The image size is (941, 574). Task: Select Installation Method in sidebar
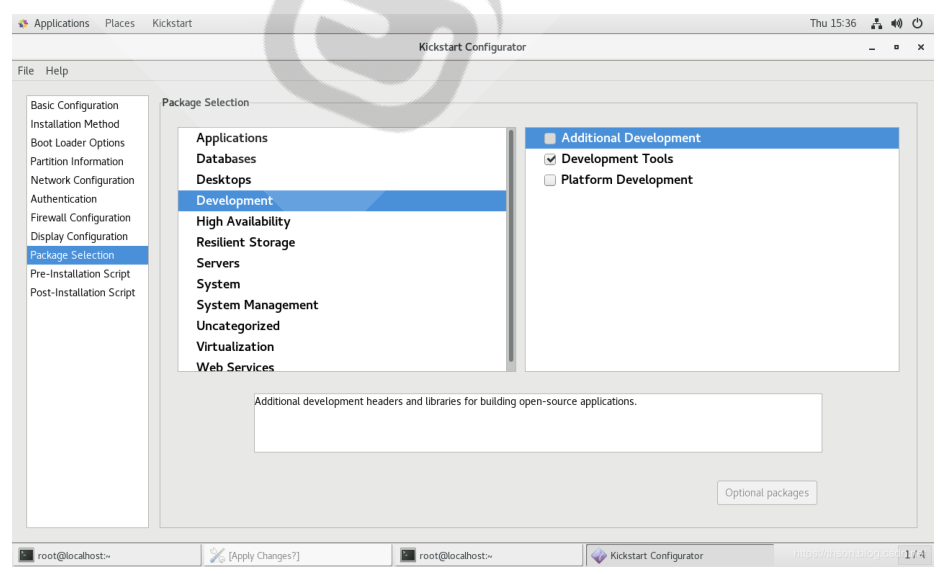87,124
